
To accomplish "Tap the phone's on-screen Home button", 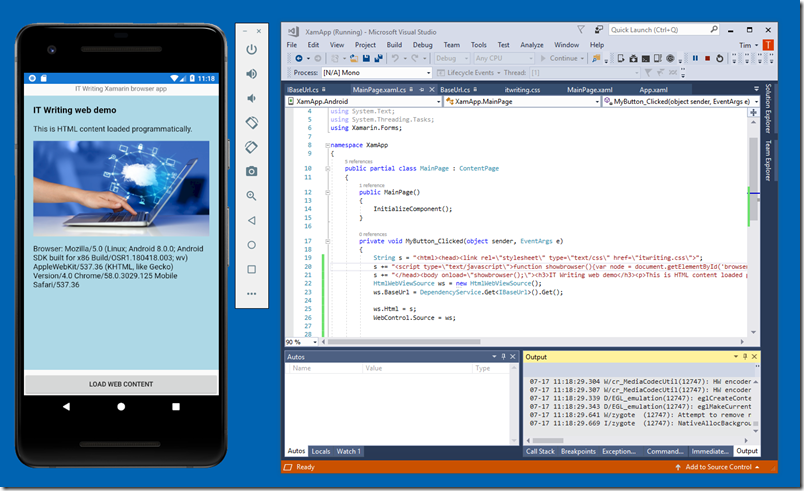I will 121,406.
